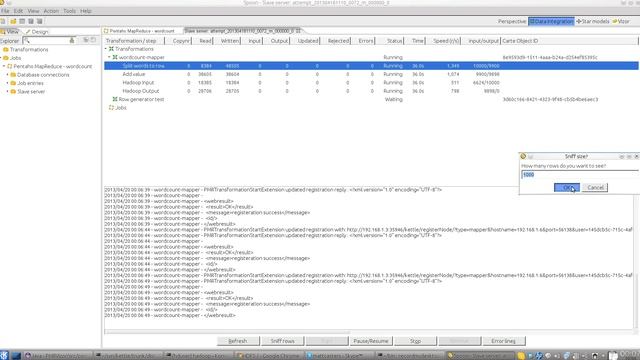
Task: Edit the rows-to-see number field
Action: [x=579, y=175]
